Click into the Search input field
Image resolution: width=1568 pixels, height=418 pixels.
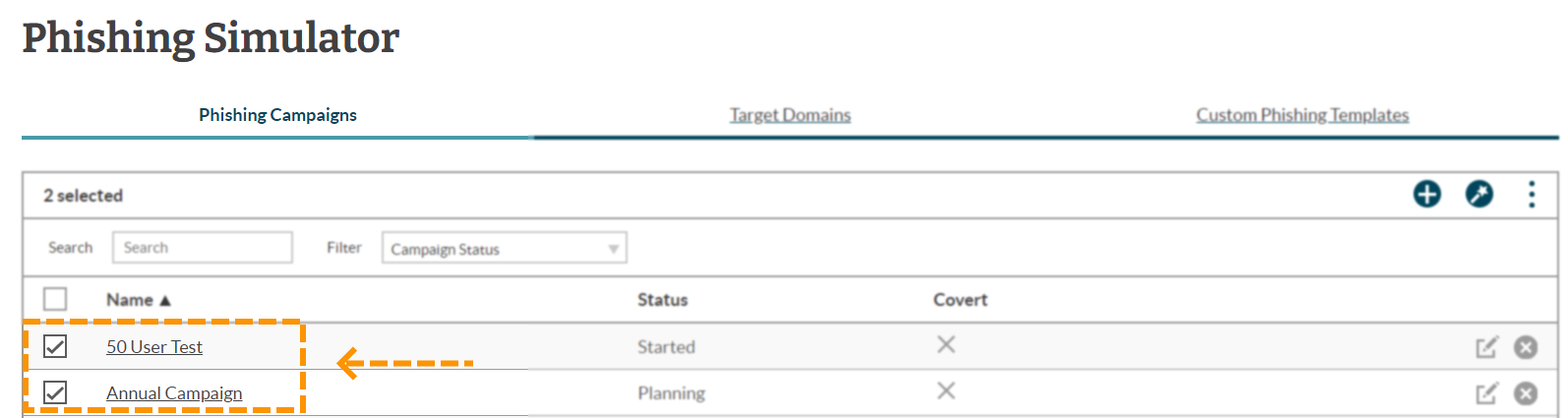pos(203,247)
